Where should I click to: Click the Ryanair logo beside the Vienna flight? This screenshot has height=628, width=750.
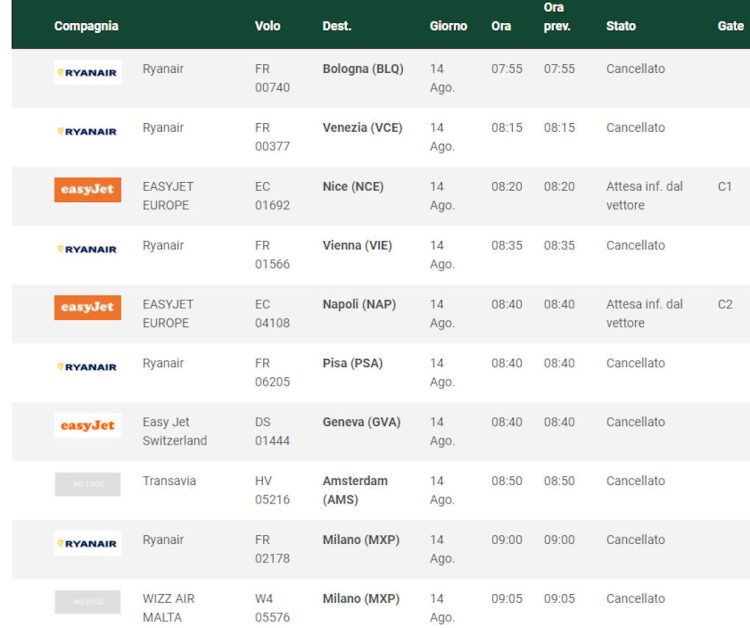[88, 249]
